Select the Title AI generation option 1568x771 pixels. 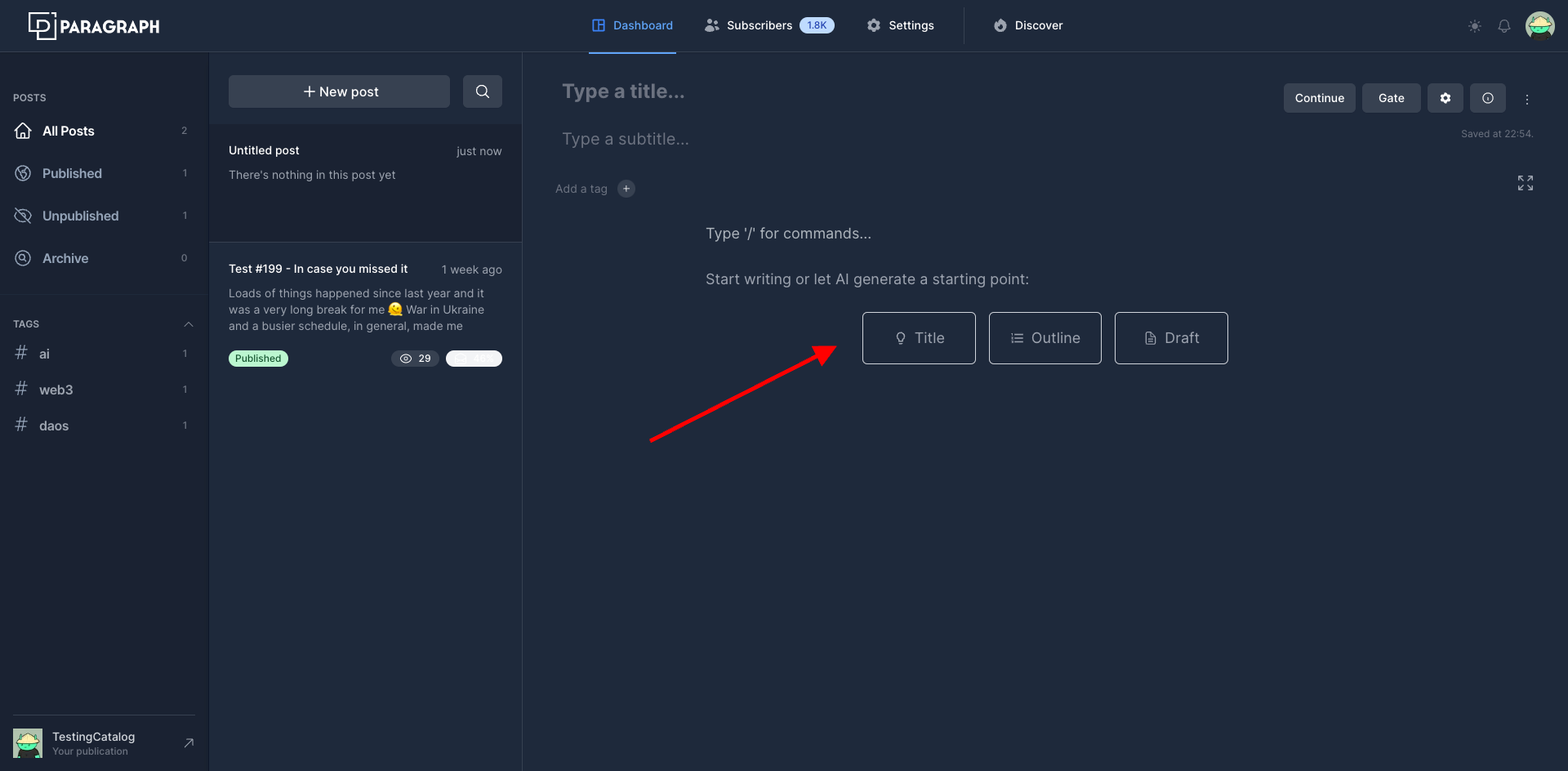click(x=919, y=337)
